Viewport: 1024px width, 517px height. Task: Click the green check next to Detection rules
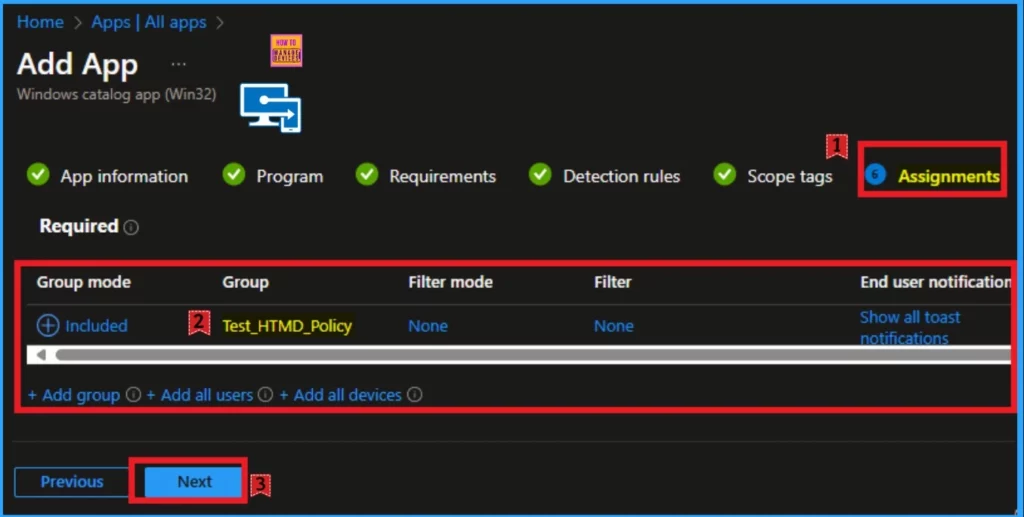pos(540,174)
